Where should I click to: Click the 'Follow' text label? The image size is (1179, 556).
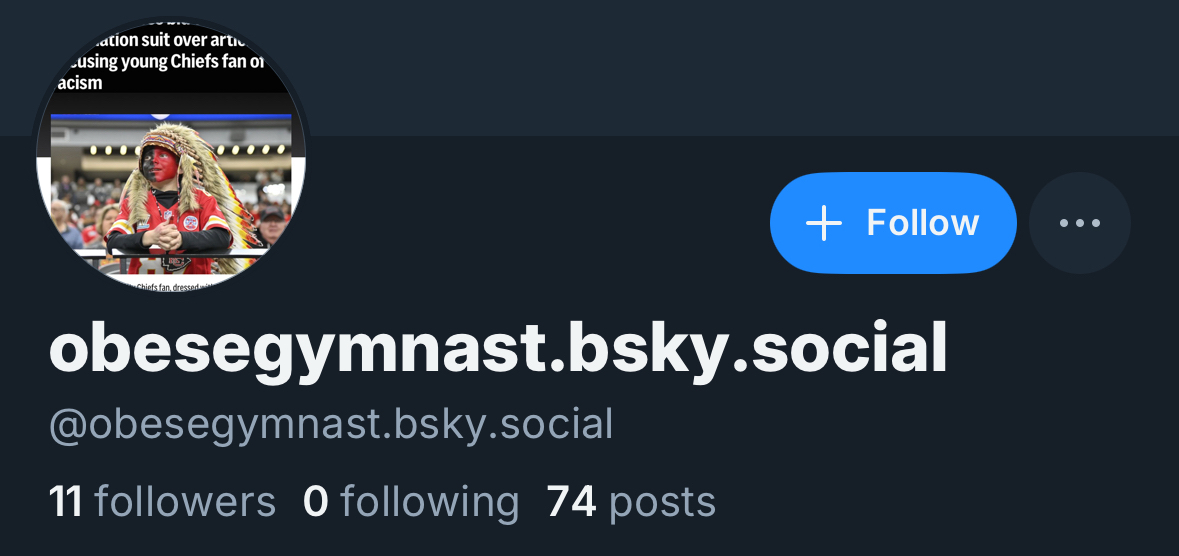pos(923,223)
